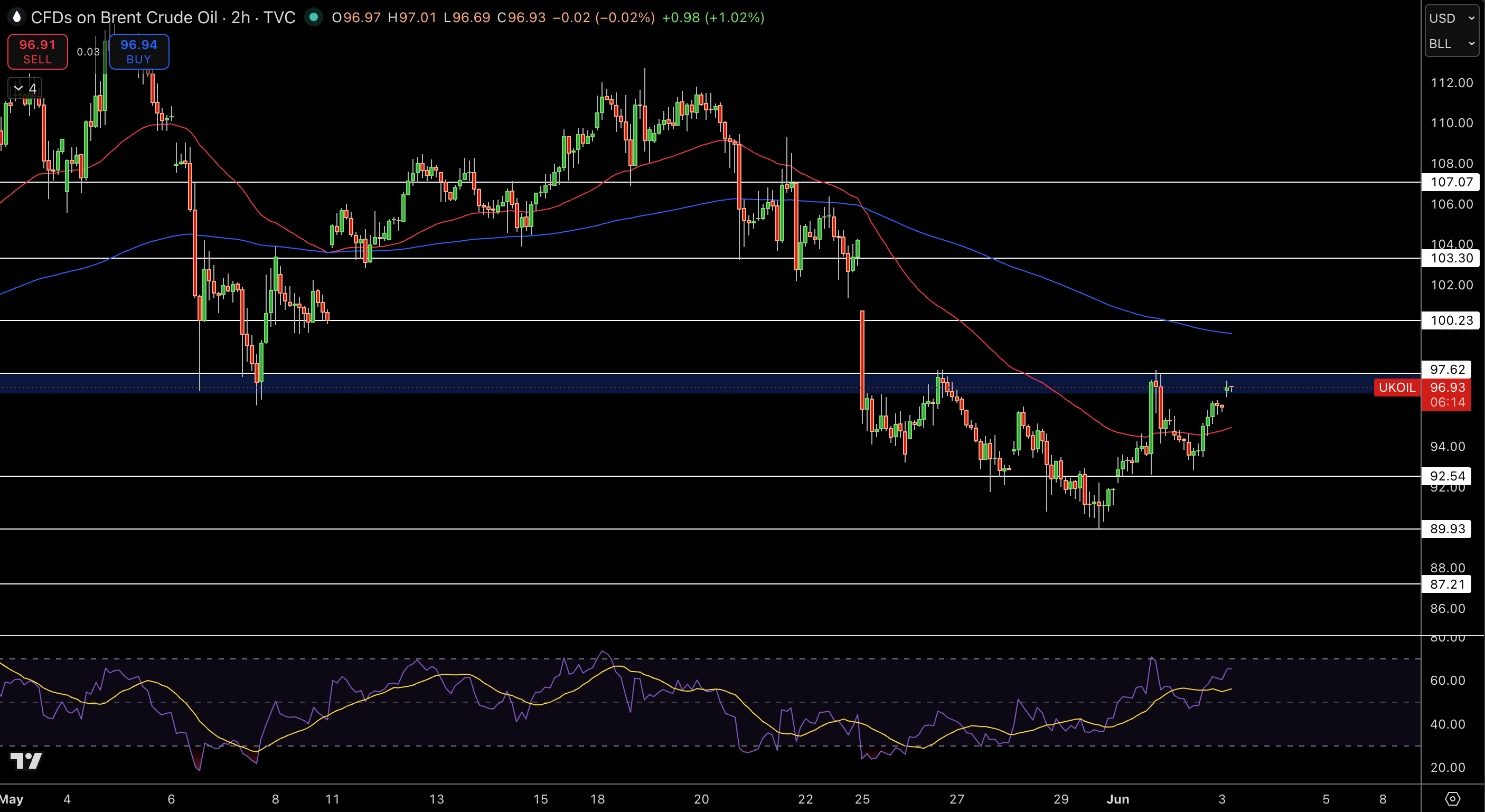
Task: Select the 97.62 horizontal line price label
Action: pyautogui.click(x=1447, y=370)
